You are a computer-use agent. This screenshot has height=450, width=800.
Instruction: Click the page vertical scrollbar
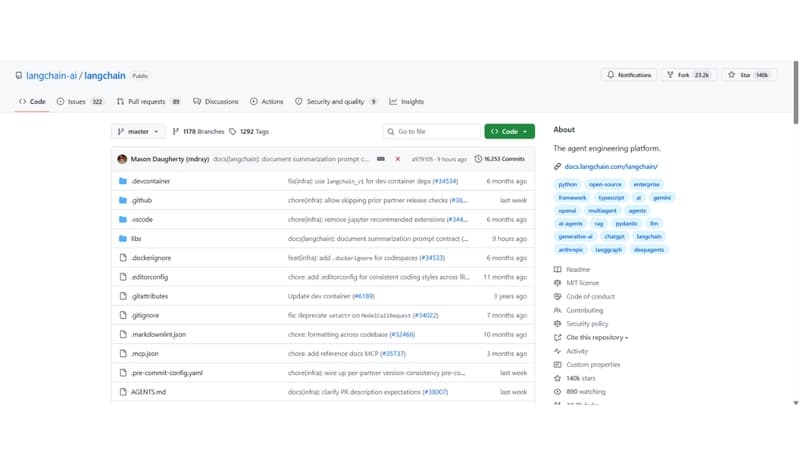tap(796, 92)
